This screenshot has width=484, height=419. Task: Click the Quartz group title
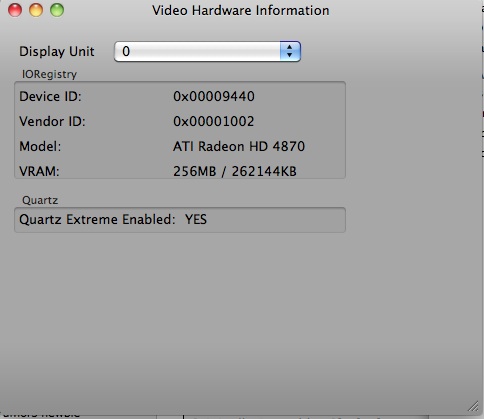(x=40, y=200)
